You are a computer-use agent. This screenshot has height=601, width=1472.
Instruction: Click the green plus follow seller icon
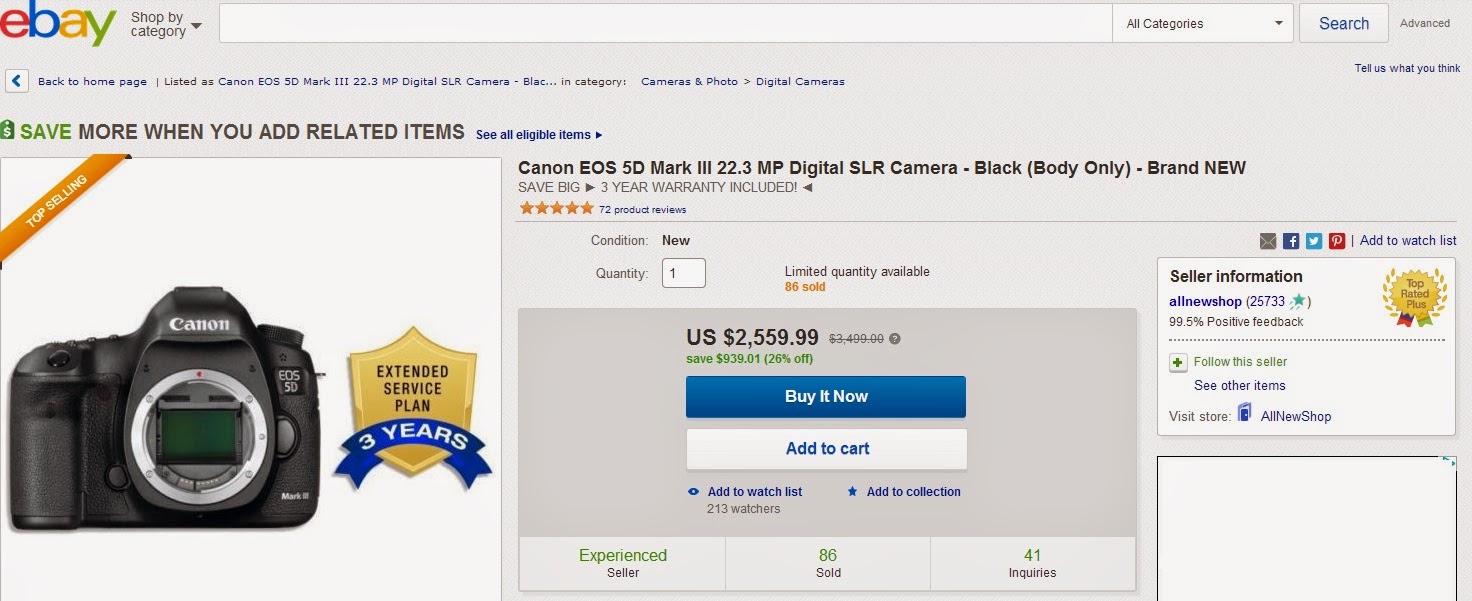[1178, 363]
